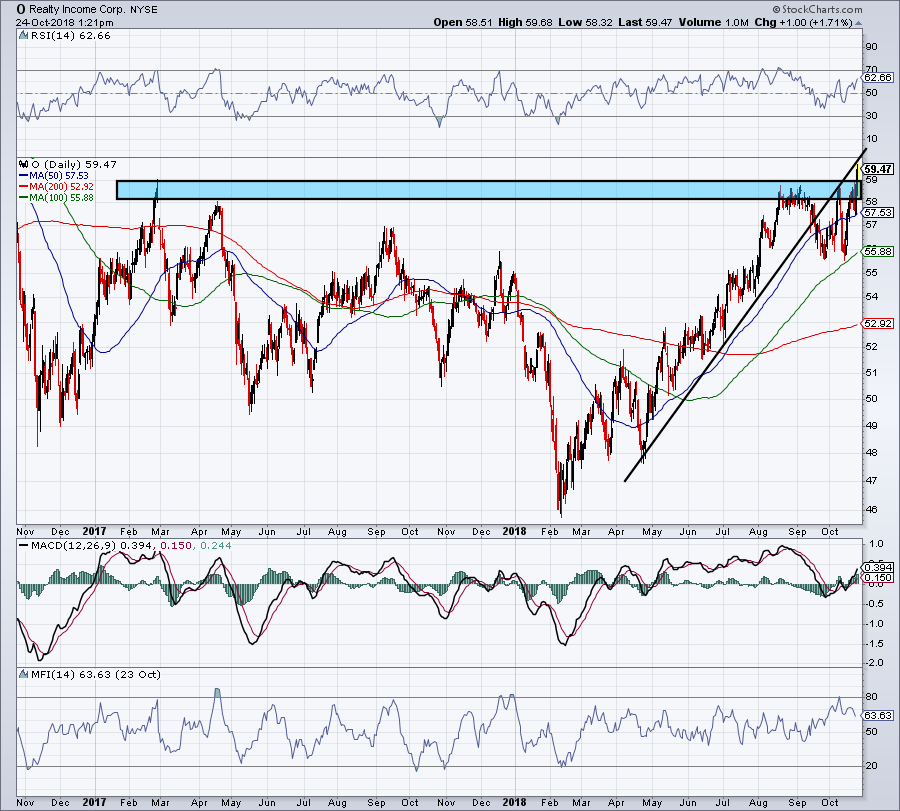Click the Volume 1.0M value
The height and width of the screenshot is (811, 900).
(x=713, y=22)
